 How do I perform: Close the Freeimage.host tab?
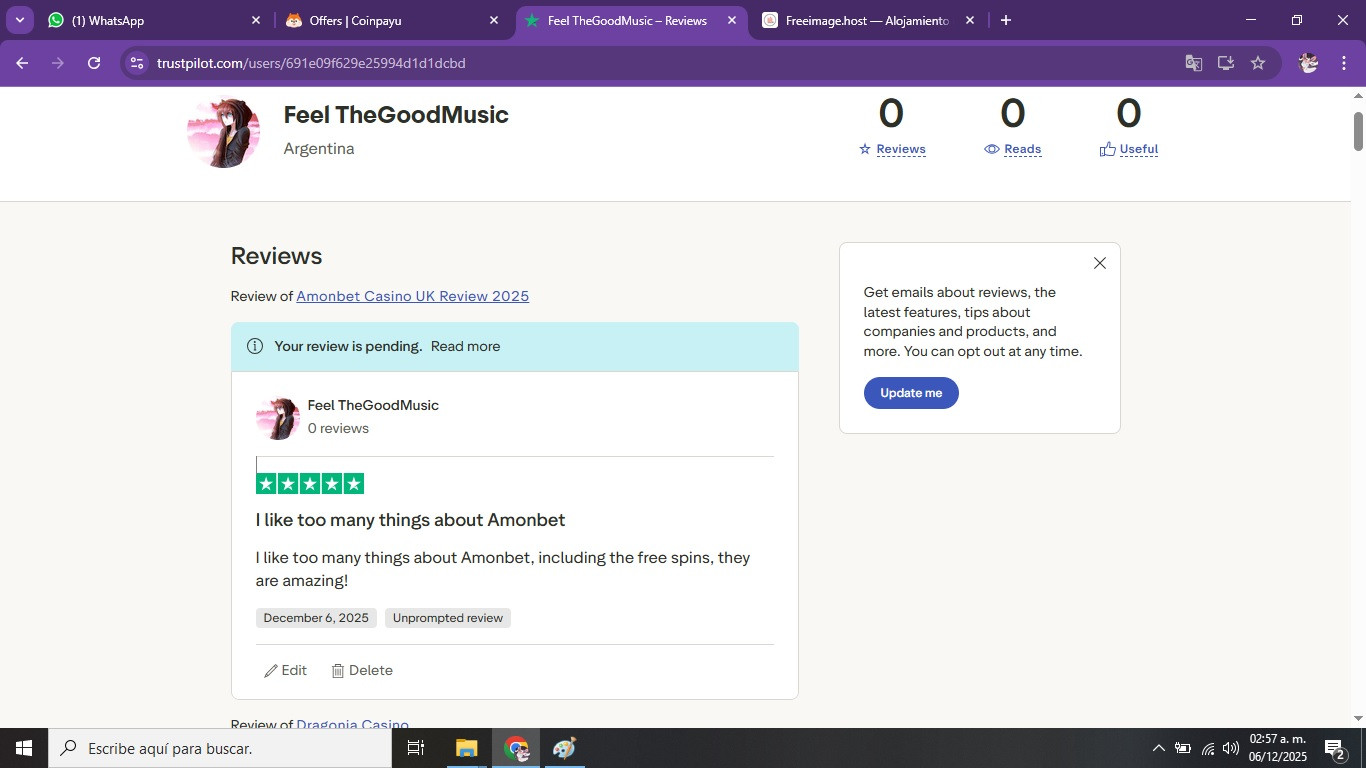969,20
